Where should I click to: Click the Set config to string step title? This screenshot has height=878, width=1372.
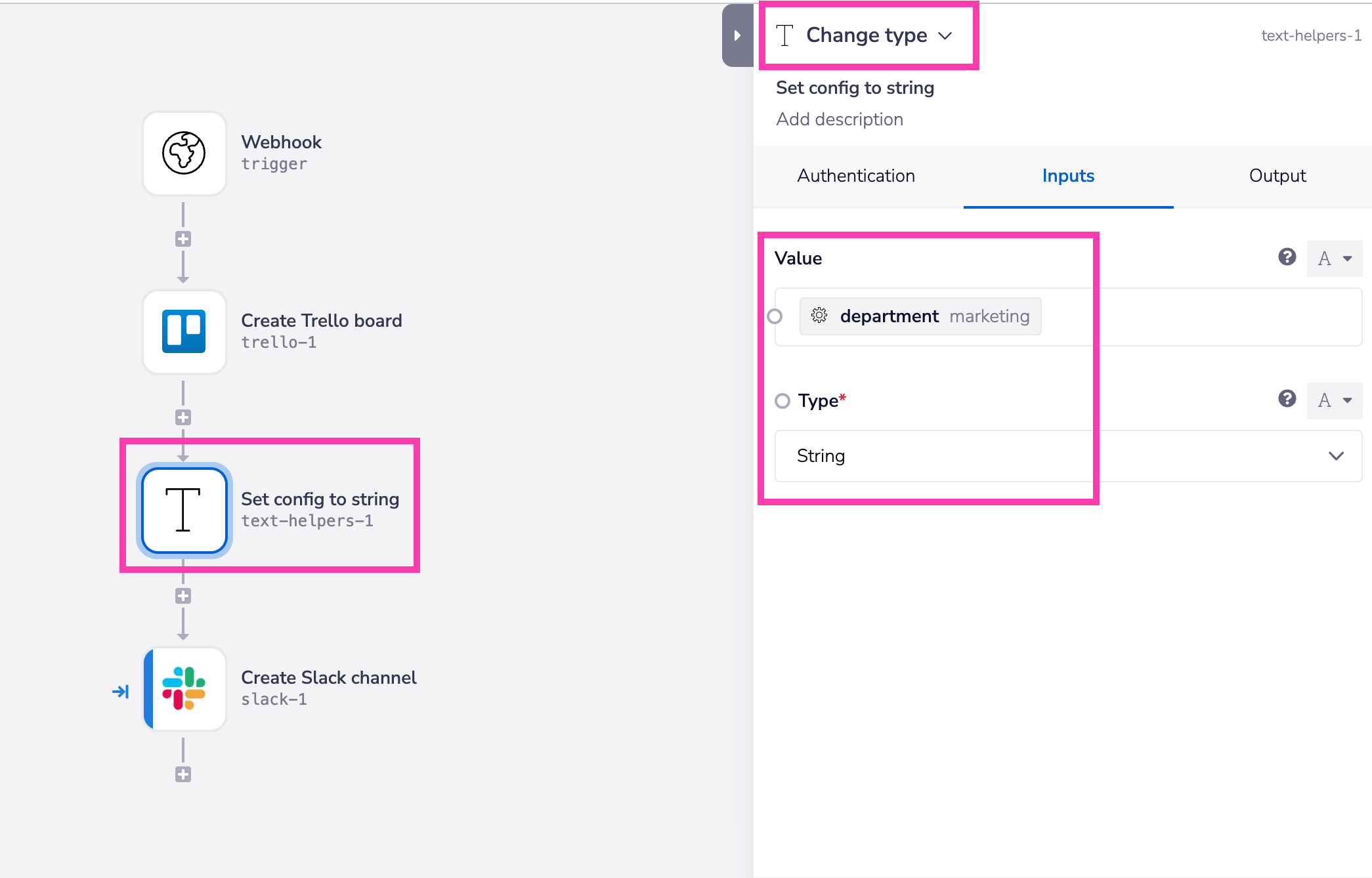point(855,88)
